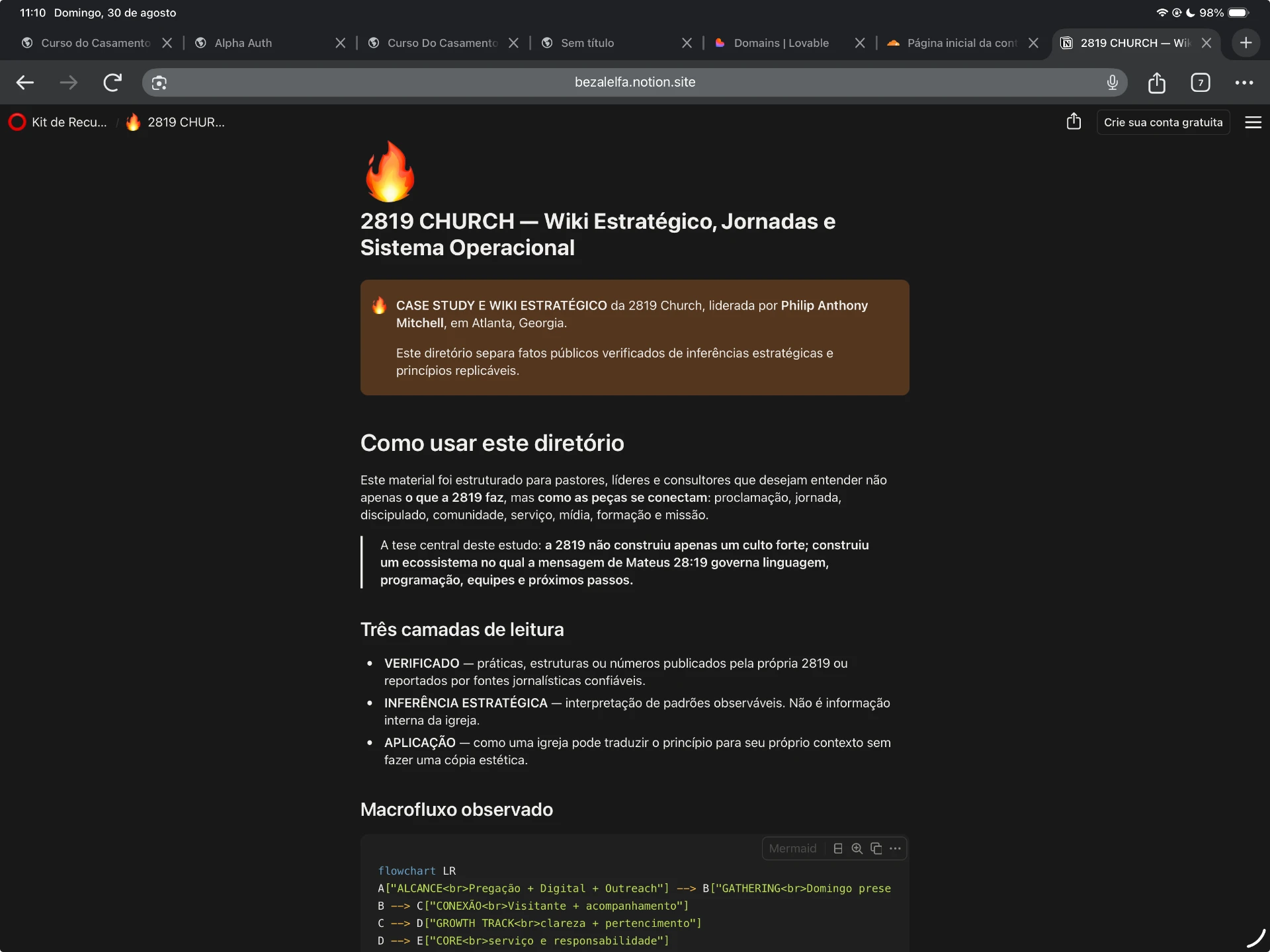Click the Macrofluxo observado heading
The width and height of the screenshot is (1270, 952).
pyautogui.click(x=456, y=809)
